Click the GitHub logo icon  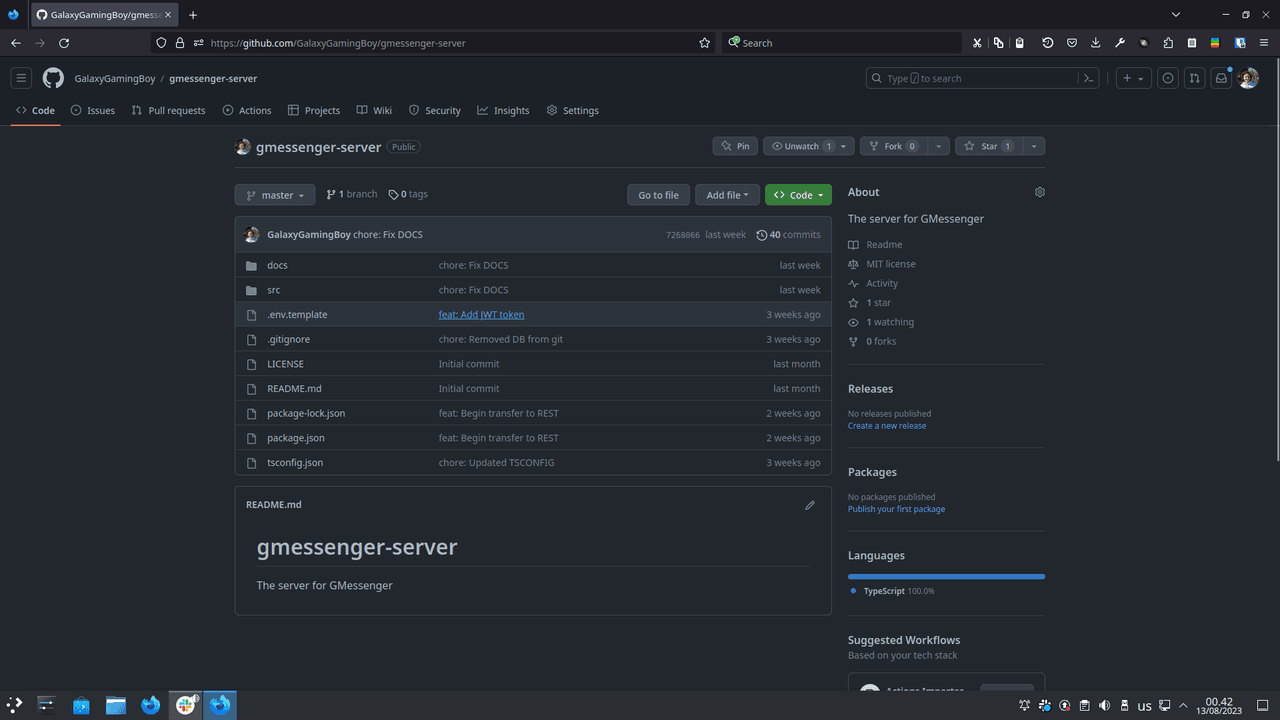pos(53,78)
